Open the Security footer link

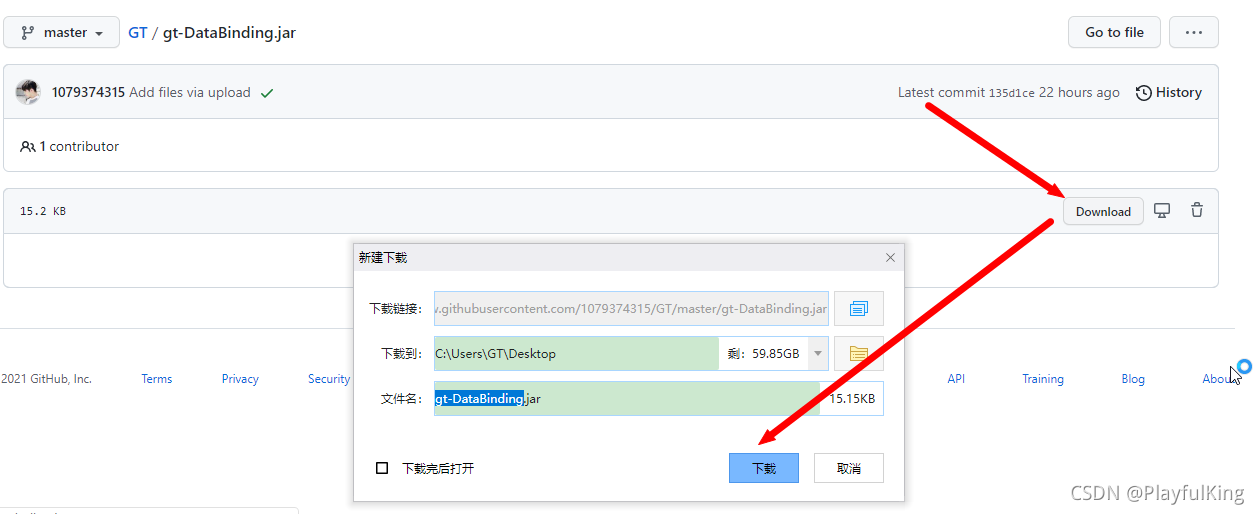click(329, 379)
